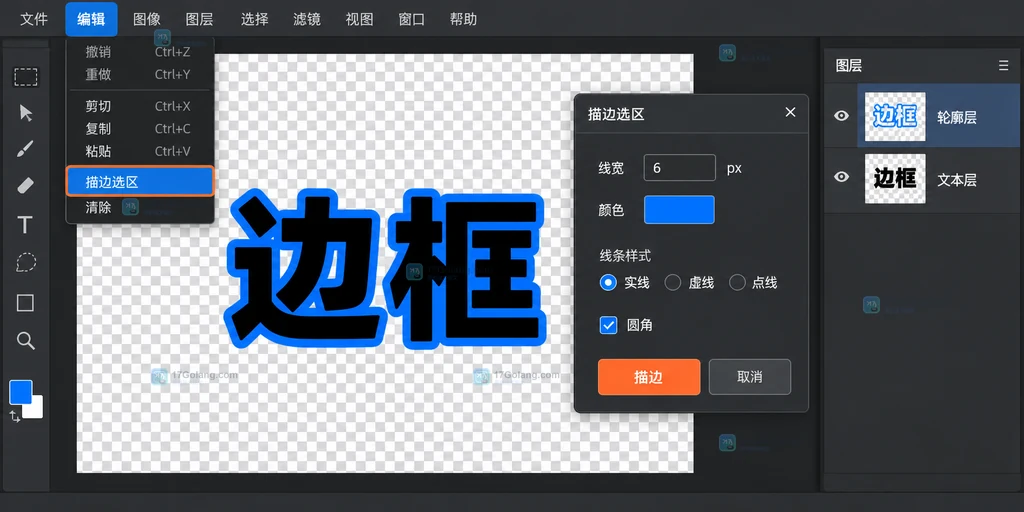Open the 视图 menu
1024x512 pixels.
tap(359, 19)
